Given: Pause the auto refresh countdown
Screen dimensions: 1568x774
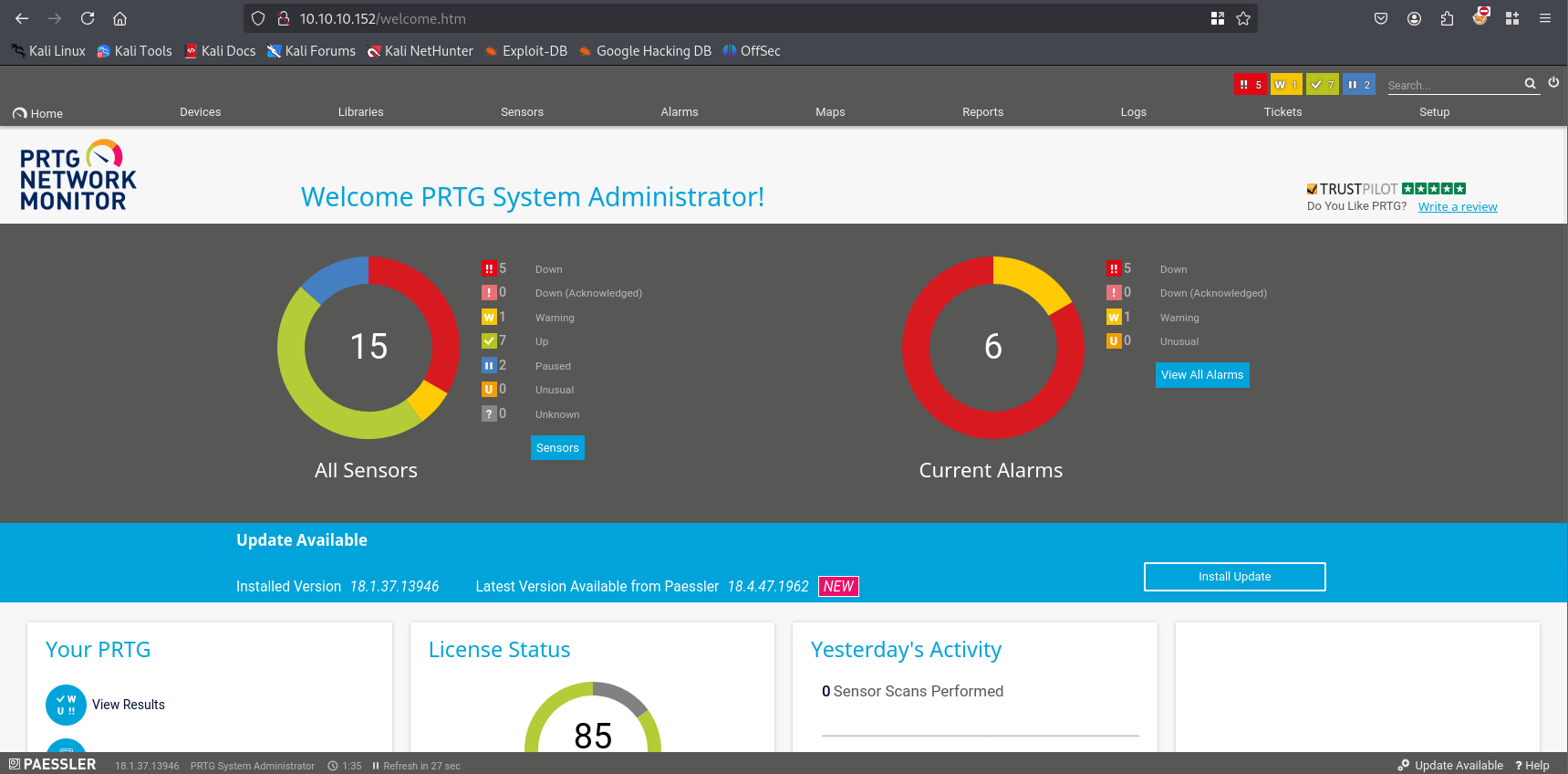Looking at the screenshot, I should (376, 766).
